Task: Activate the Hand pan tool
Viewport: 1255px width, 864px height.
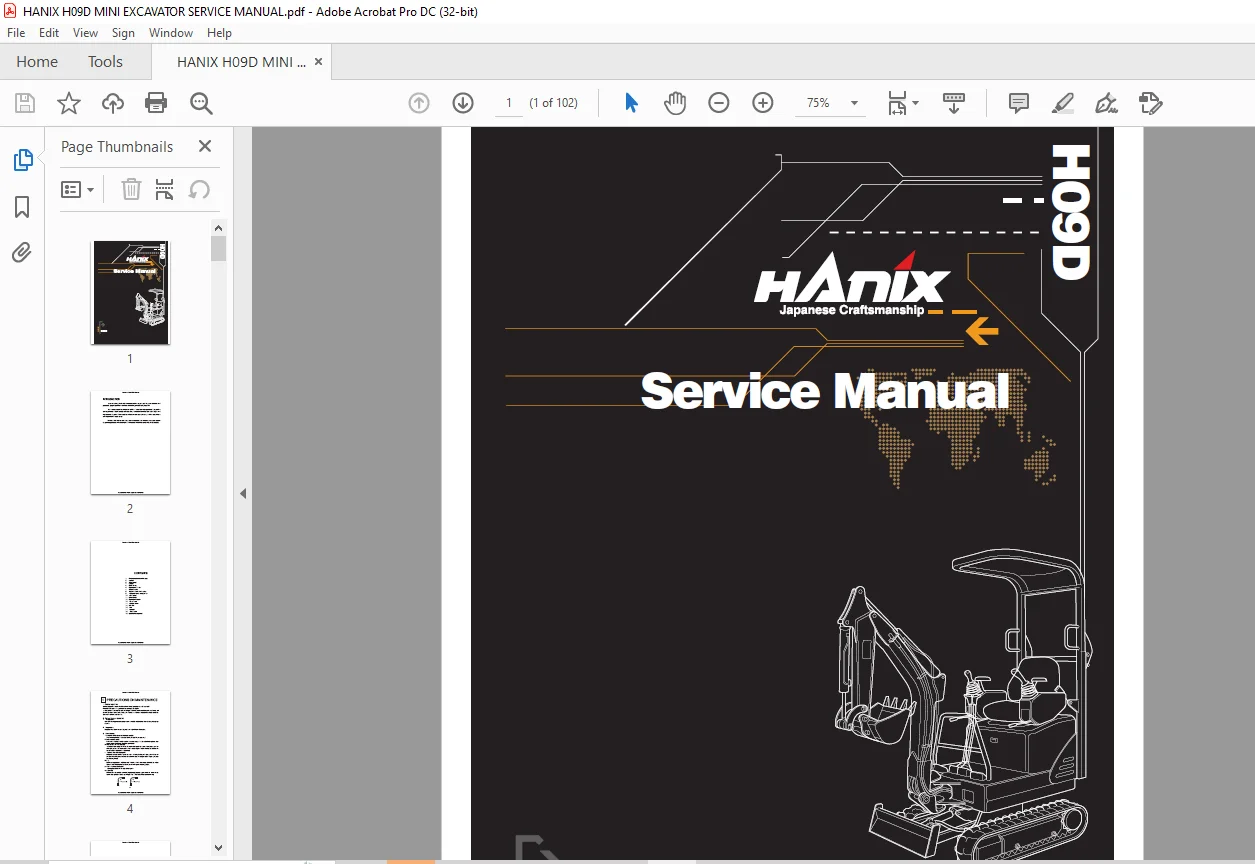Action: click(x=675, y=103)
